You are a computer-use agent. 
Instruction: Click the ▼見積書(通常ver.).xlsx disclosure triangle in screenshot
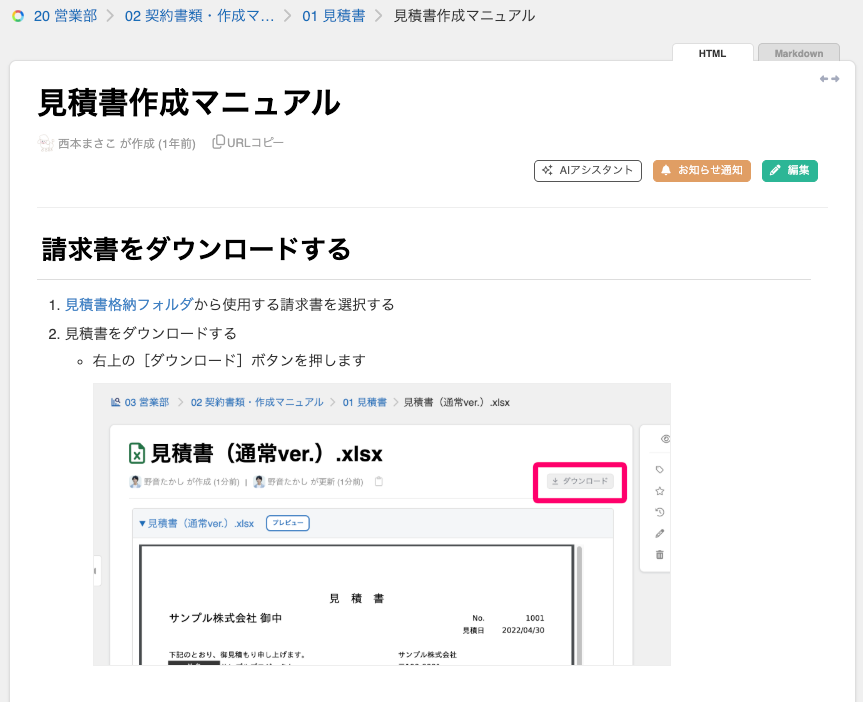click(142, 523)
